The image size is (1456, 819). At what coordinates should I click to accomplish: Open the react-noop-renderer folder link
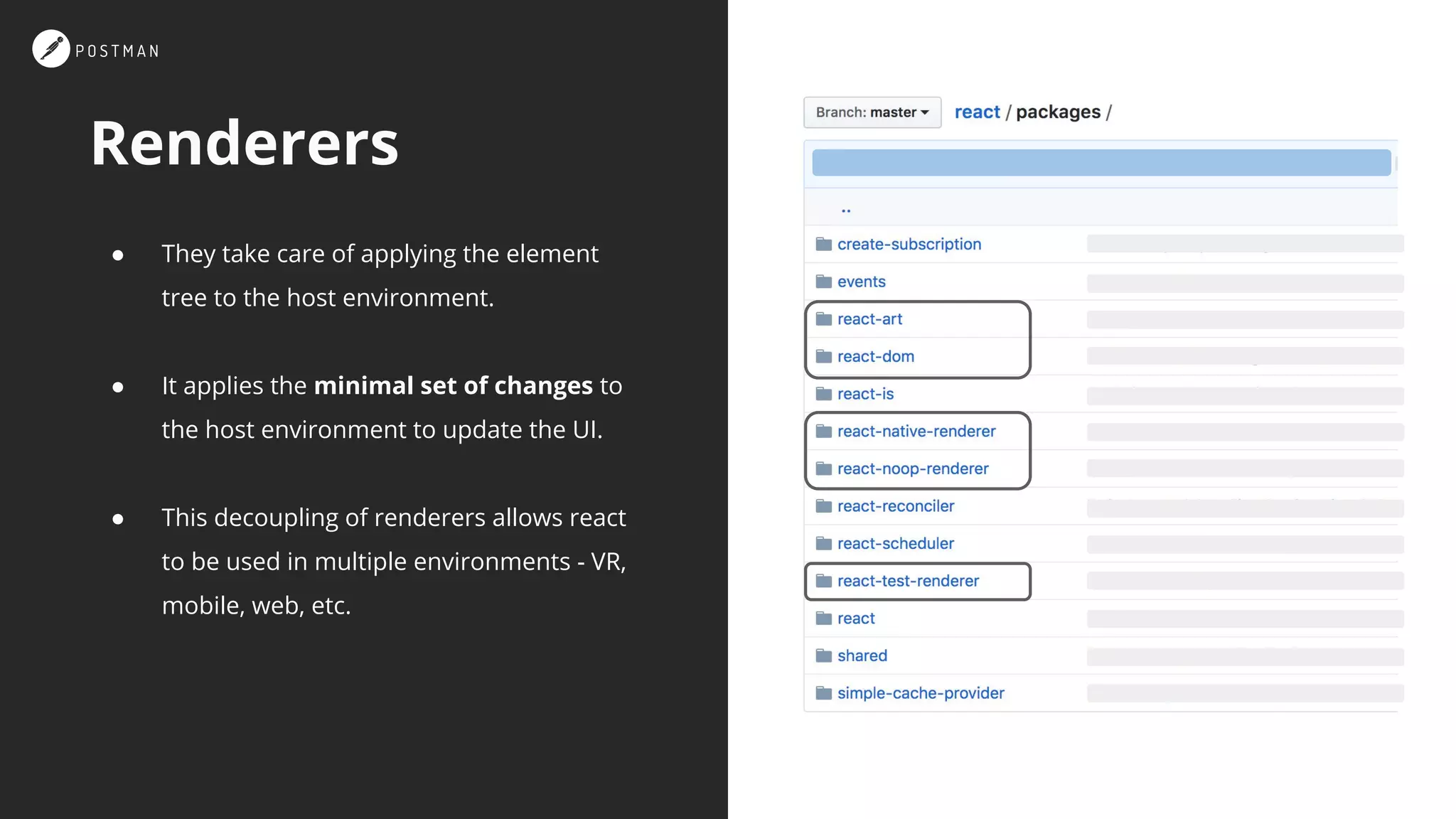pos(913,469)
